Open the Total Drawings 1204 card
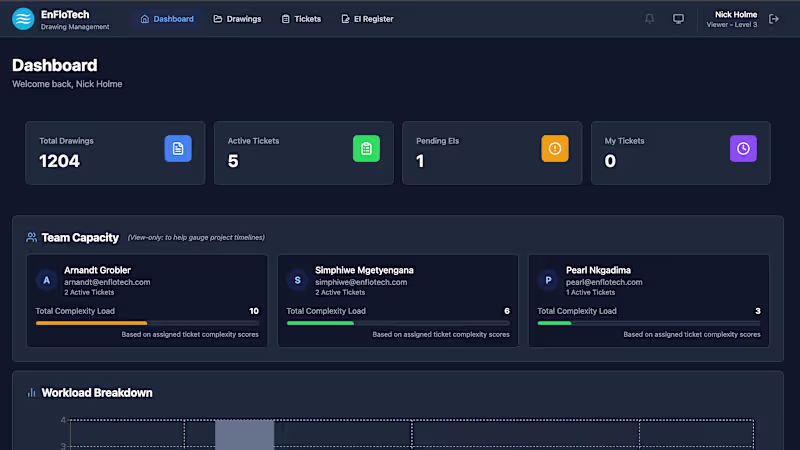800x450 pixels. (x=115, y=153)
